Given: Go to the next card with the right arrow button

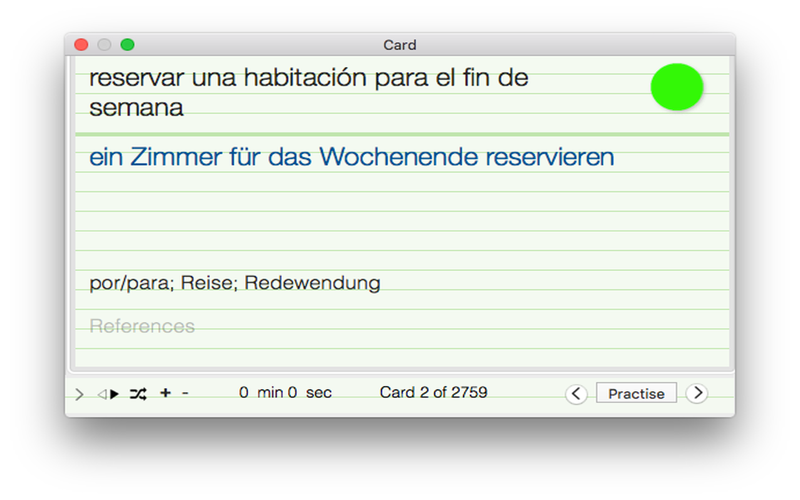Looking at the screenshot, I should coord(697,393).
